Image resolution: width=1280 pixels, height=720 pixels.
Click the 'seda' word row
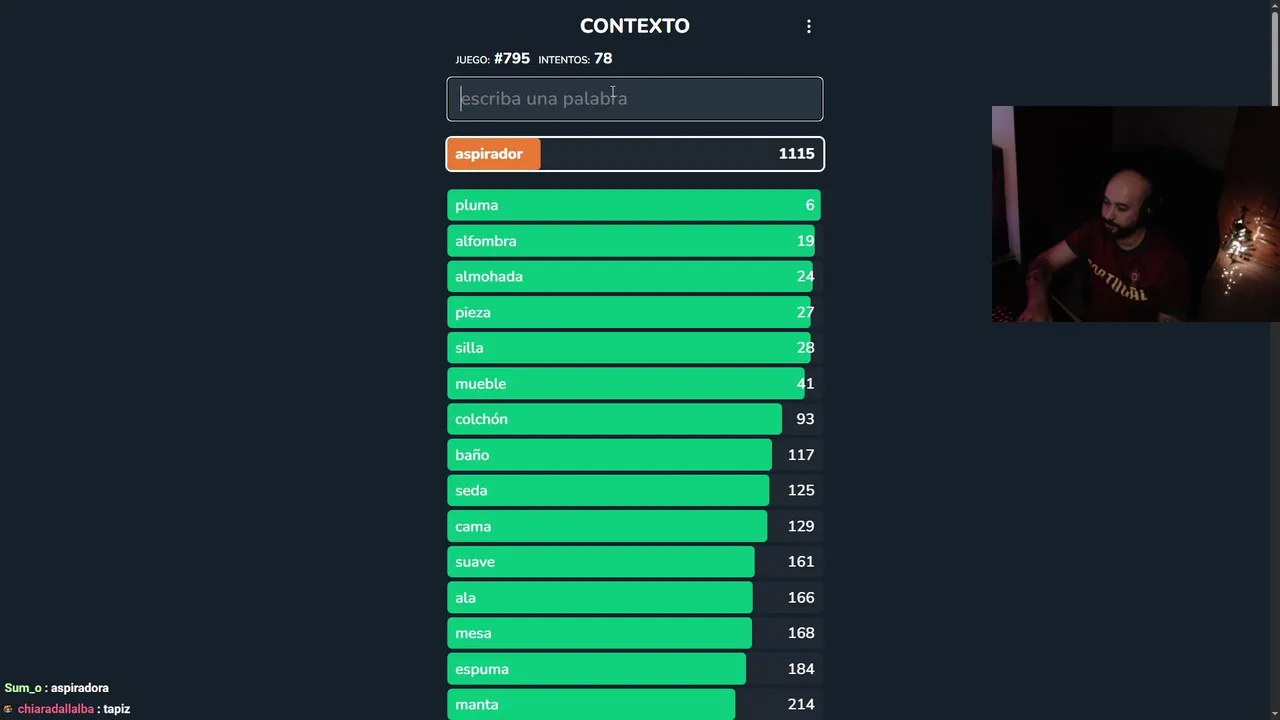634,491
